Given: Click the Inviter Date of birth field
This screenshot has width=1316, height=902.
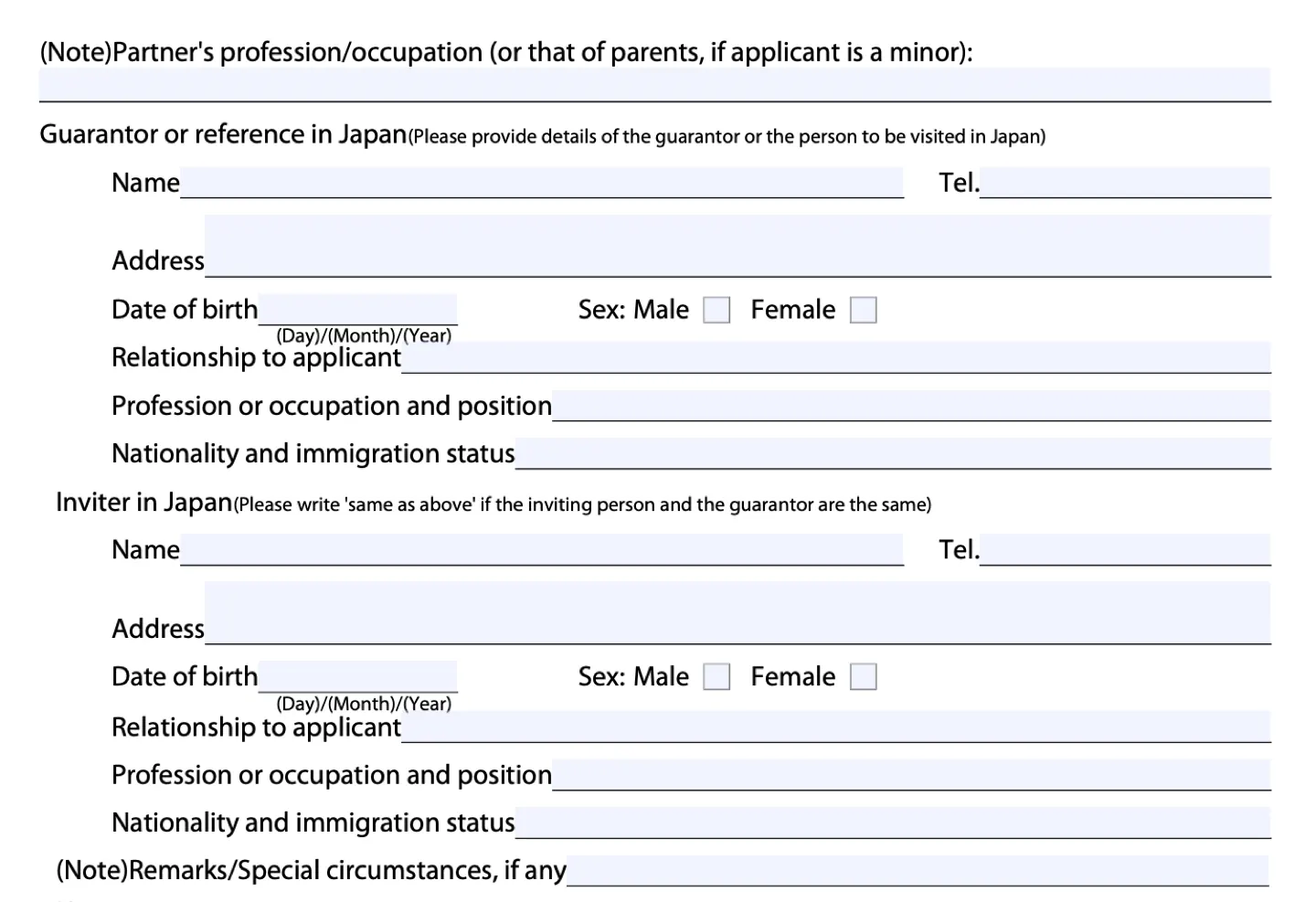Looking at the screenshot, I should point(357,676).
